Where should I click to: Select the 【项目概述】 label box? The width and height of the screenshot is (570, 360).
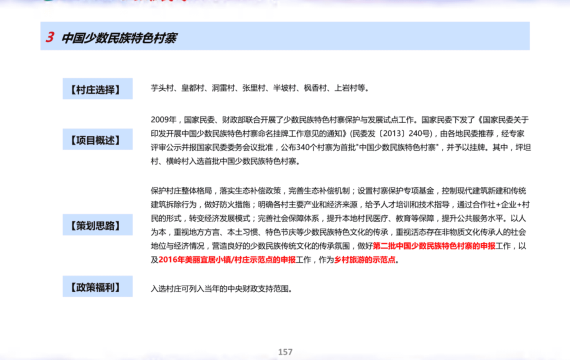(x=97, y=139)
